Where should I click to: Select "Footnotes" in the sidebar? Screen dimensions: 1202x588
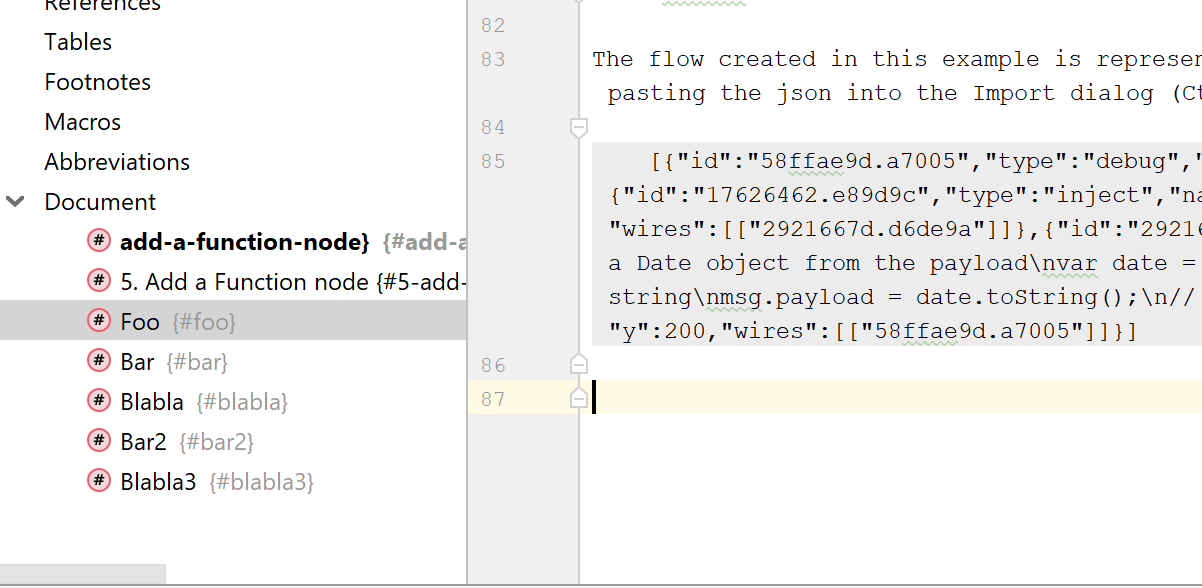click(x=97, y=81)
